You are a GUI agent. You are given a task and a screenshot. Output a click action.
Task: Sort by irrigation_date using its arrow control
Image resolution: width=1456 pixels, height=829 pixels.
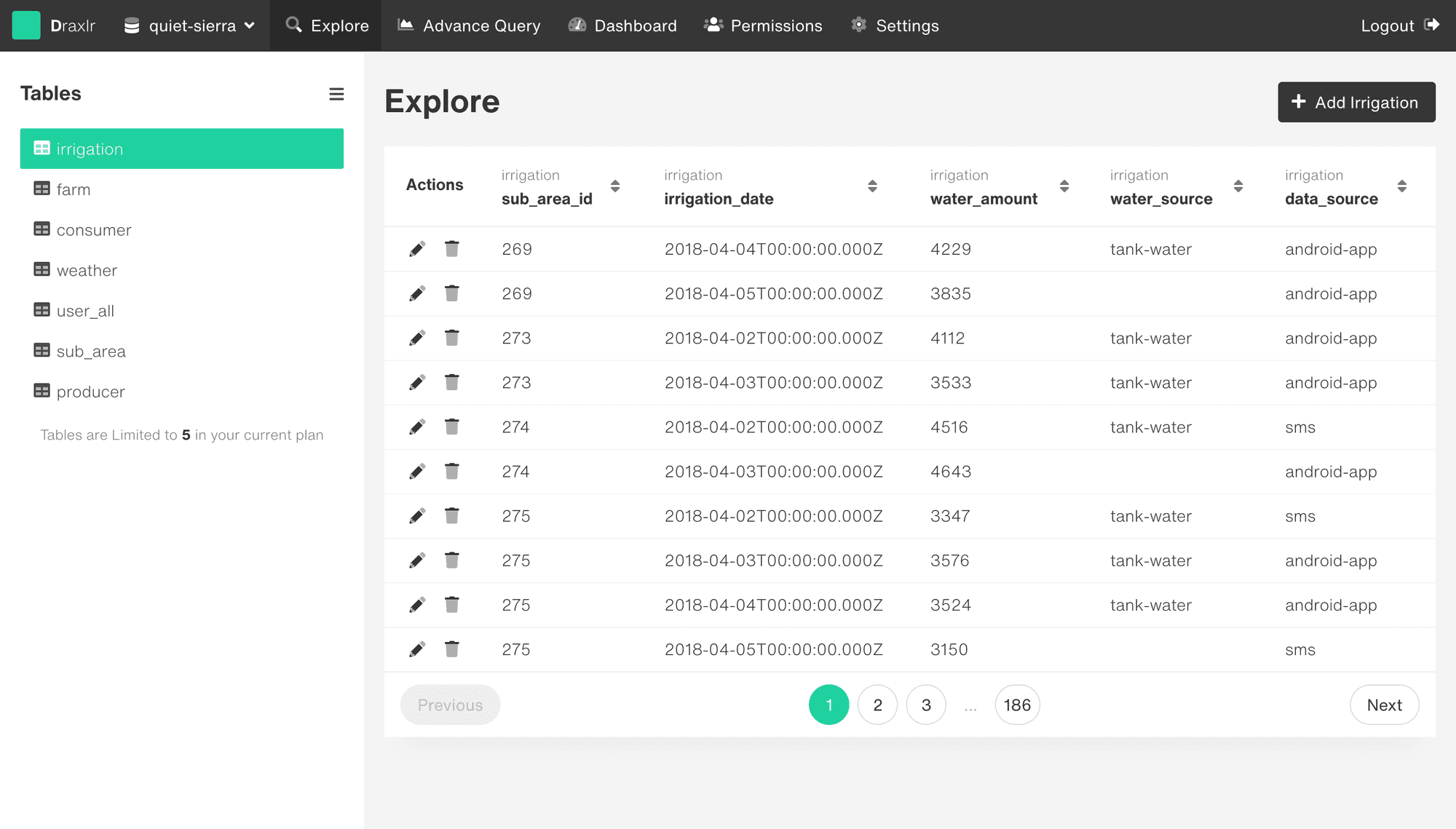pos(872,186)
